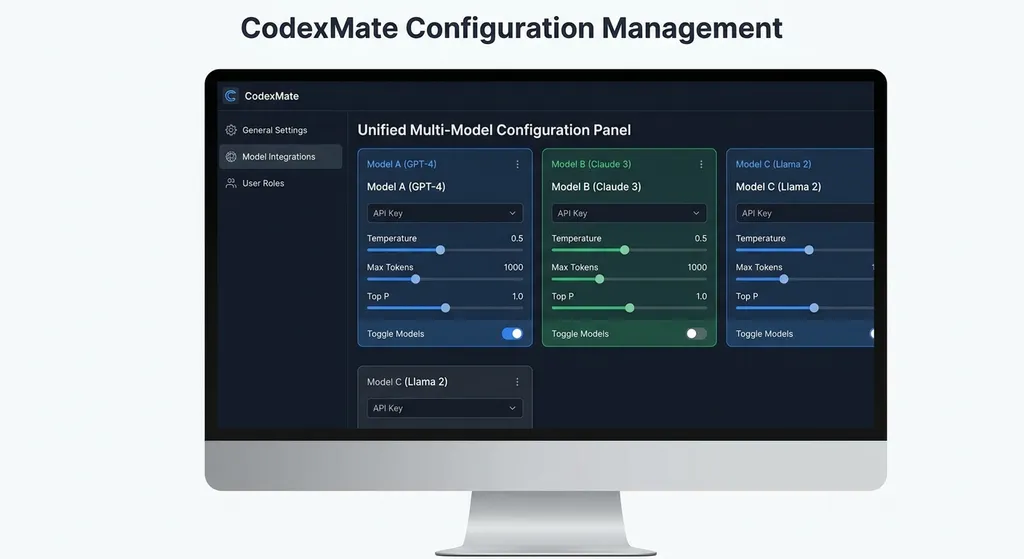Click the CodexMate app name in header
The height and width of the screenshot is (559, 1024).
tap(272, 96)
